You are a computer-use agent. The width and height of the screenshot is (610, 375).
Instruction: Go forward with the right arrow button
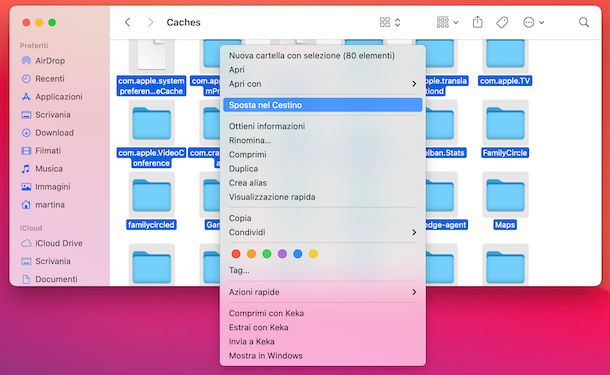(x=150, y=22)
